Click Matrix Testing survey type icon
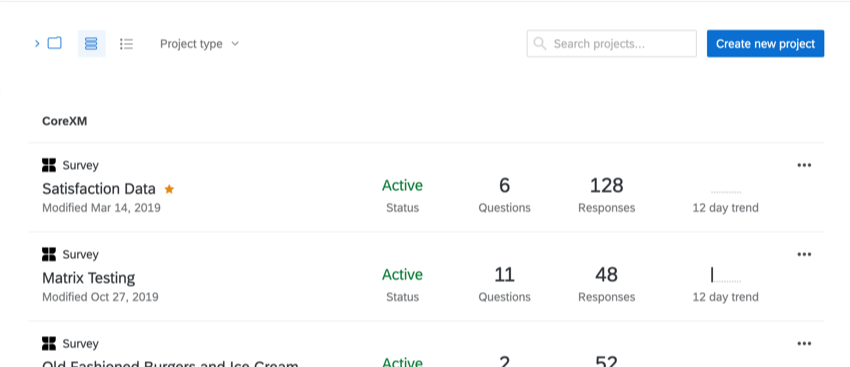Viewport: 850px width, 367px height. (x=49, y=254)
